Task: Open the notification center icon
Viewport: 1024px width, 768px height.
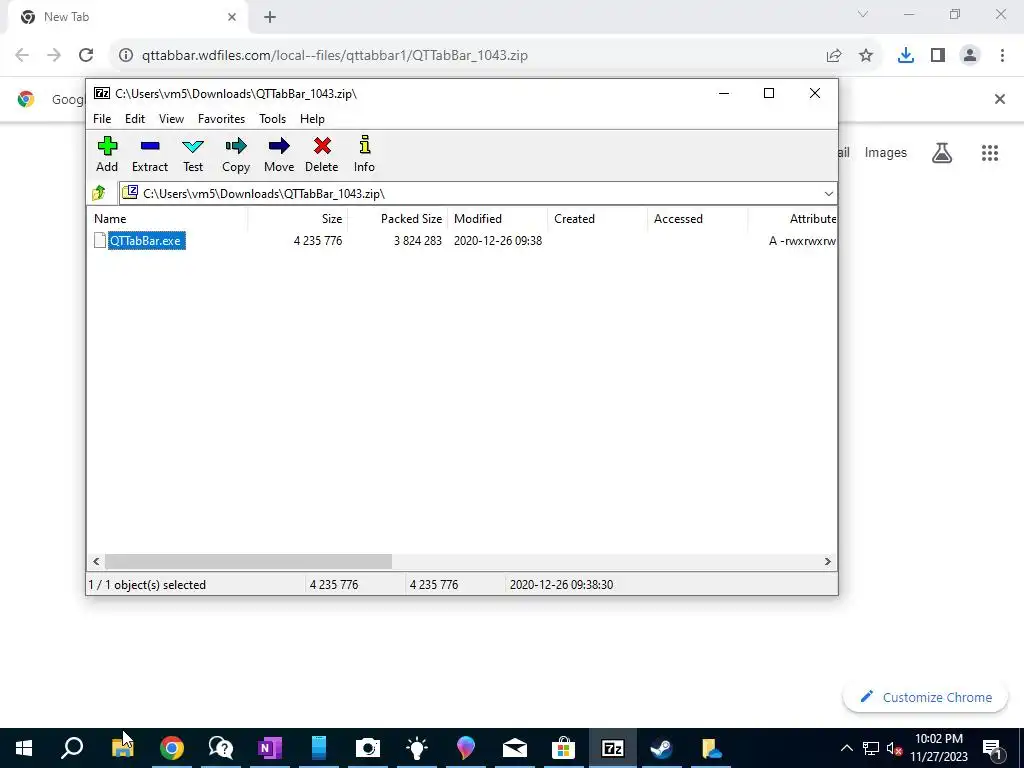Action: pyautogui.click(x=992, y=748)
